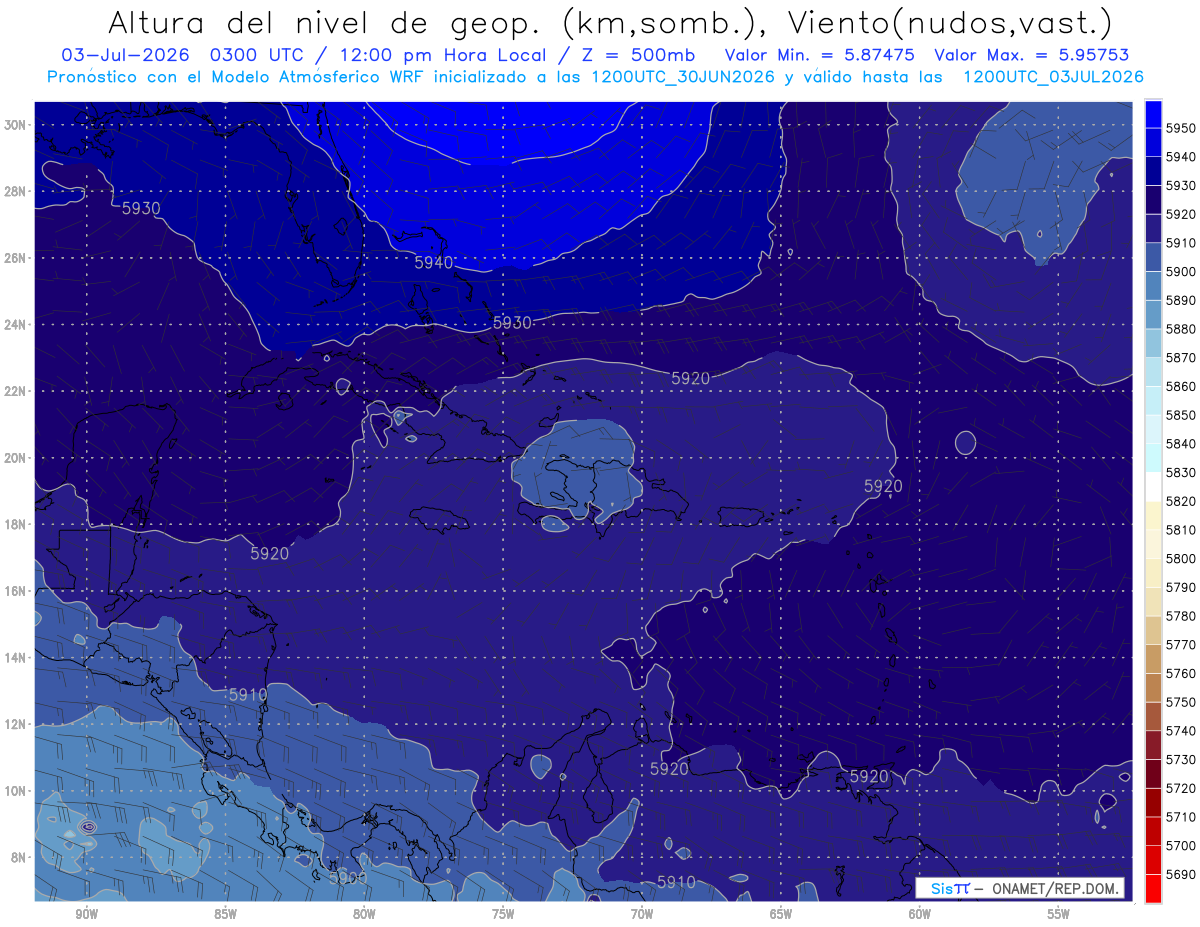1200x927 pixels.
Task: Click the 'ONAMET/REP.DOM.' credit label
Action: coord(1054,888)
